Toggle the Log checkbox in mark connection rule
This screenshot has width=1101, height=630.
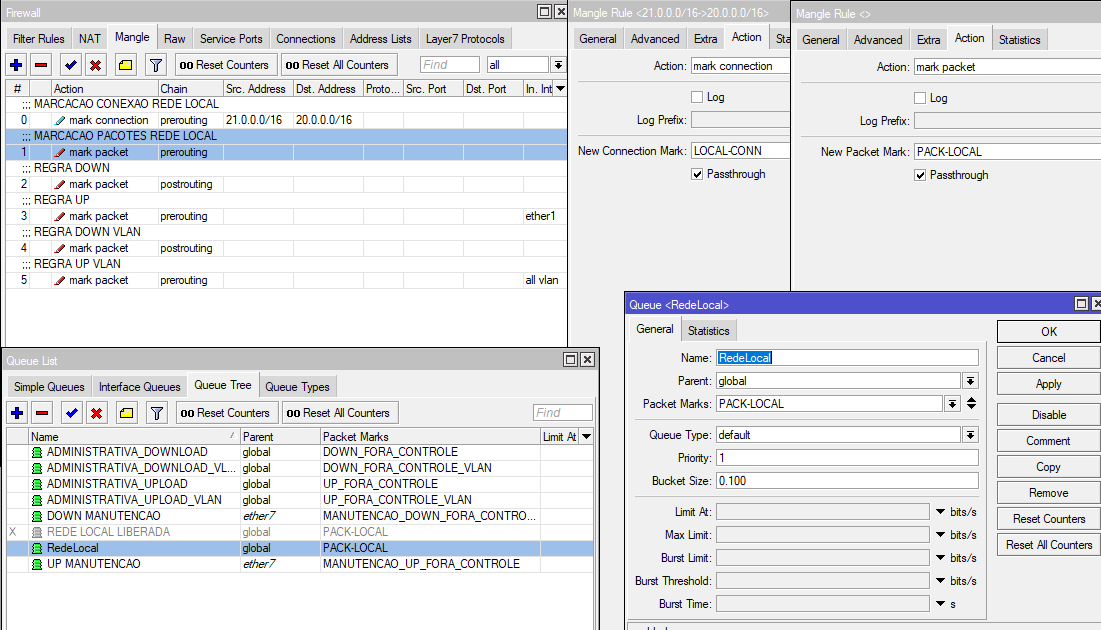pyautogui.click(x=698, y=97)
